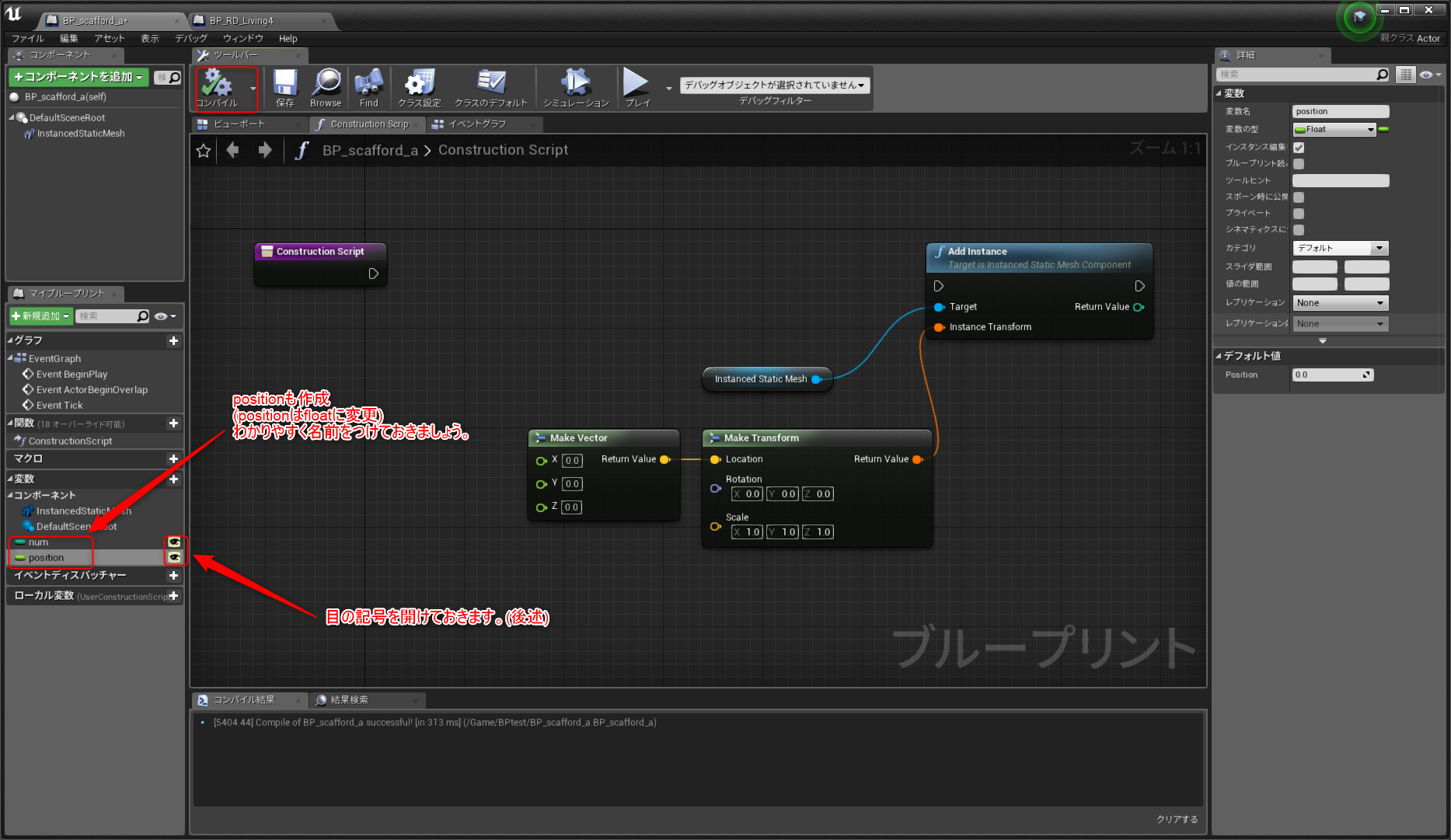Collapse the EventGraph tree node
The height and width of the screenshot is (840, 1451).
pos(10,358)
